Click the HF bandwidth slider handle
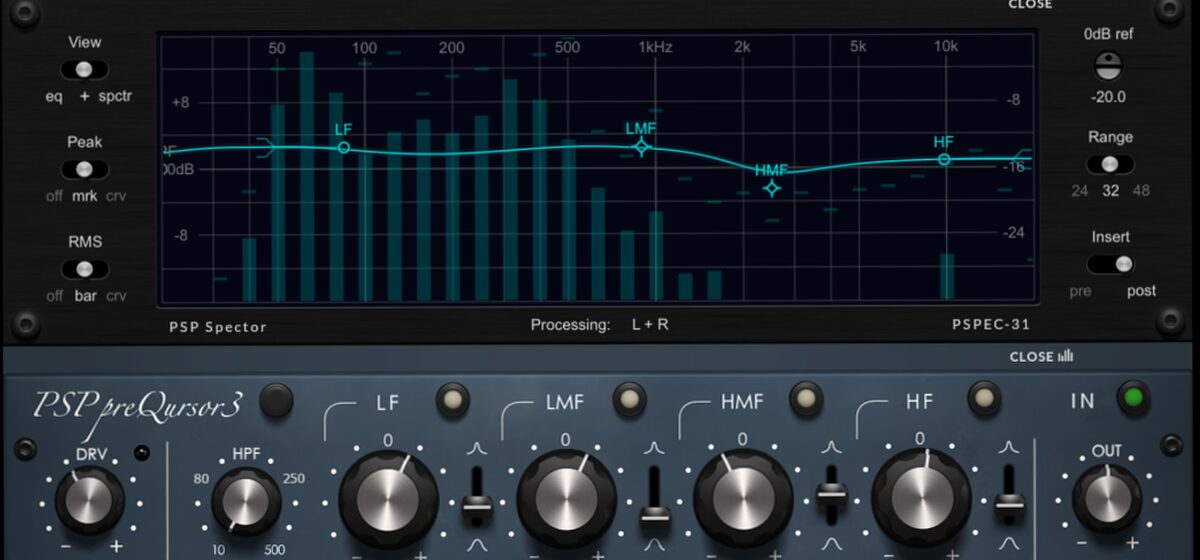Viewport: 1200px width, 560px height. (x=1009, y=505)
